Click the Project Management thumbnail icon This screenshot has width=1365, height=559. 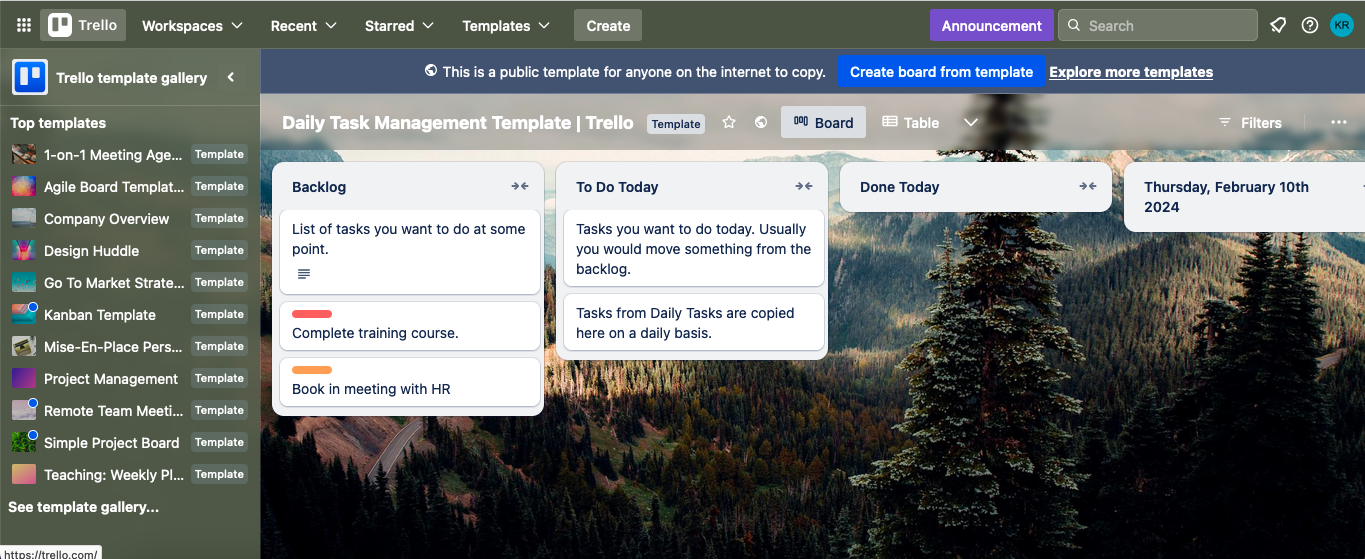[x=24, y=378]
